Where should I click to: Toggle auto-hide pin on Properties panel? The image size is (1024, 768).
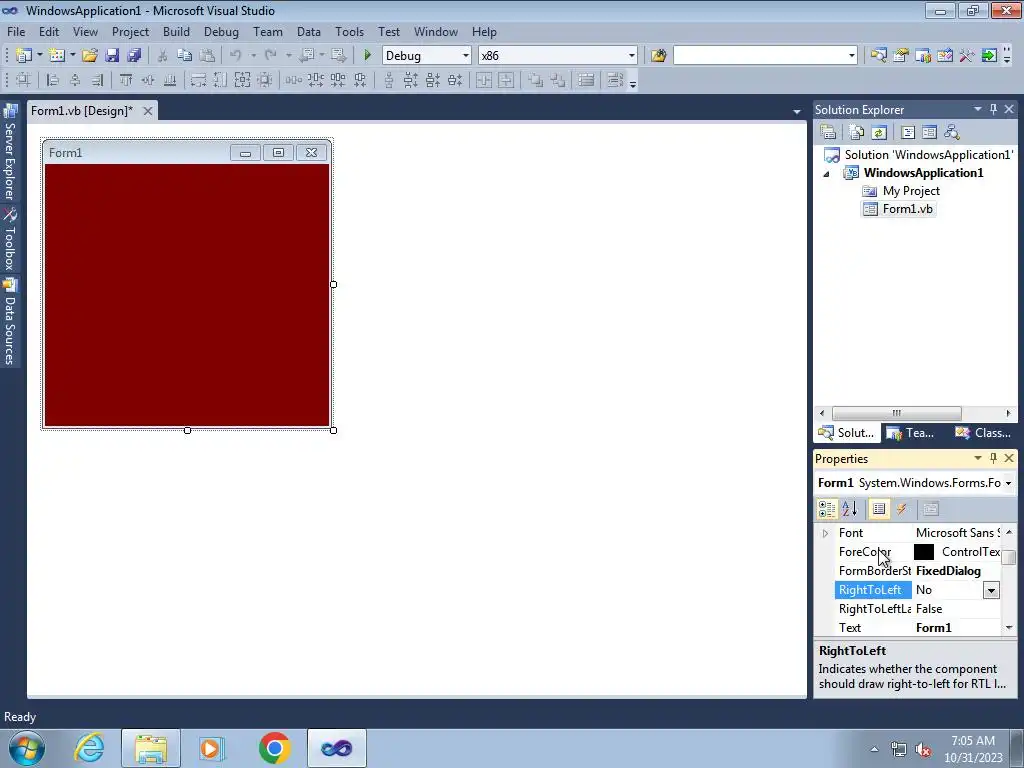pyautogui.click(x=993, y=458)
